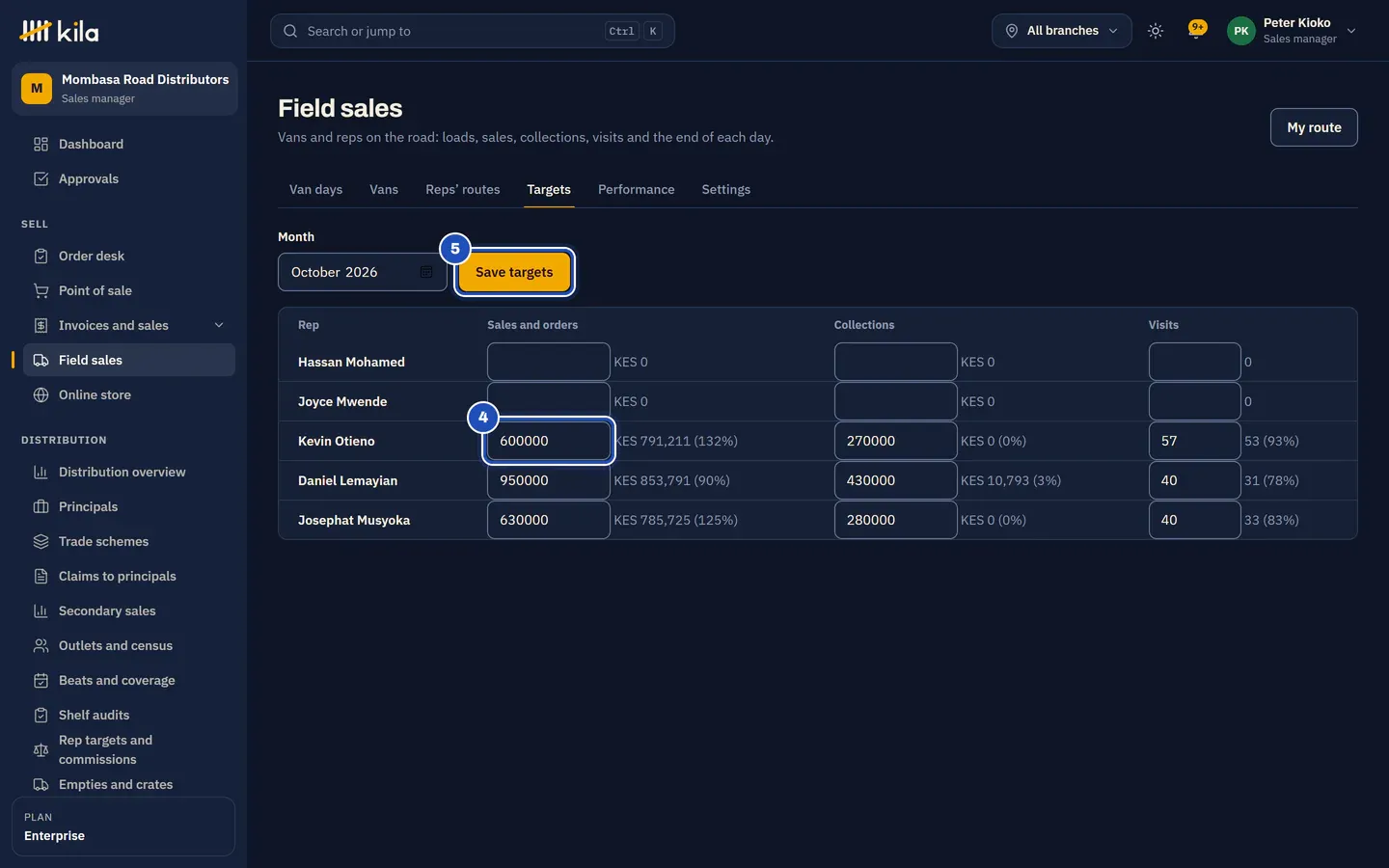Open Secondary sales chart icon
The width and height of the screenshot is (1389, 868).
(41, 610)
